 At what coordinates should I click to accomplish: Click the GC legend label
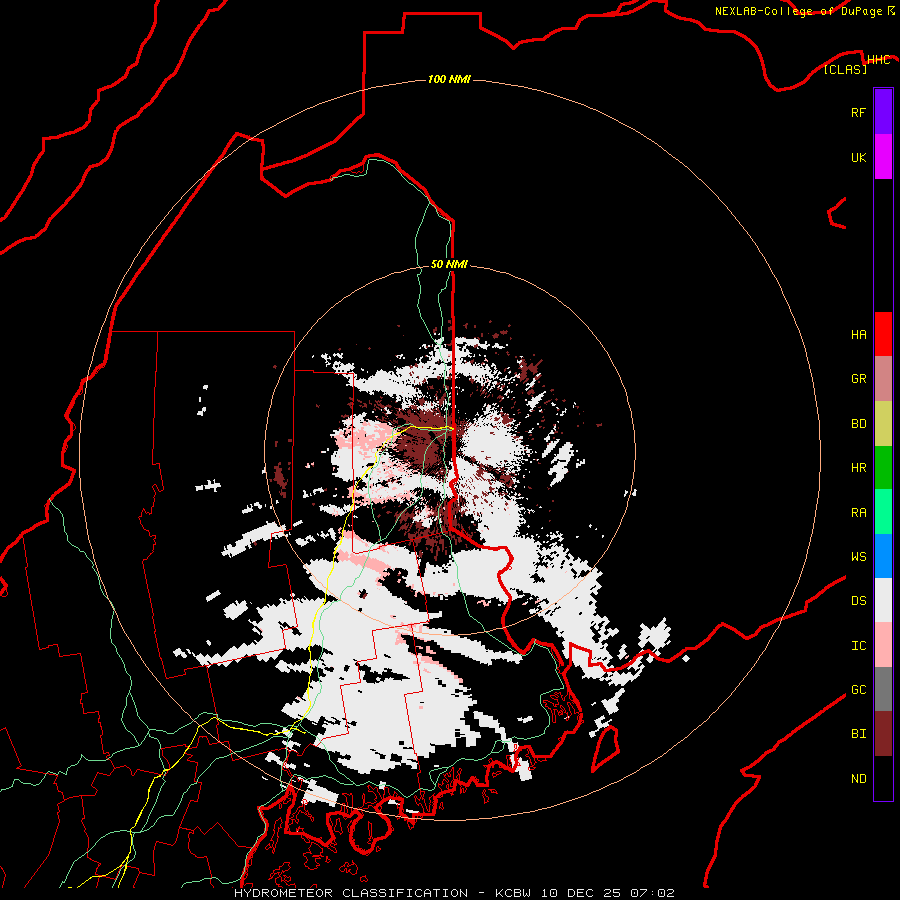[858, 690]
